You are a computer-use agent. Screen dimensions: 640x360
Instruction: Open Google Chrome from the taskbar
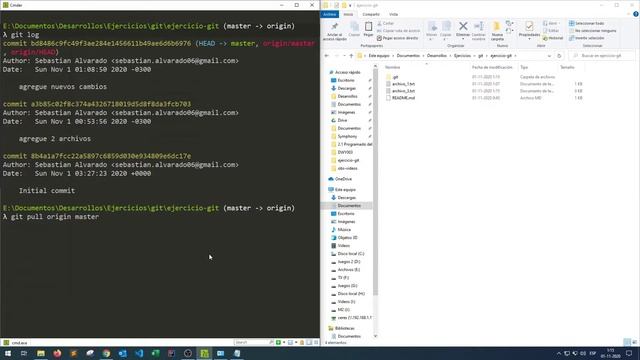click(x=106, y=353)
